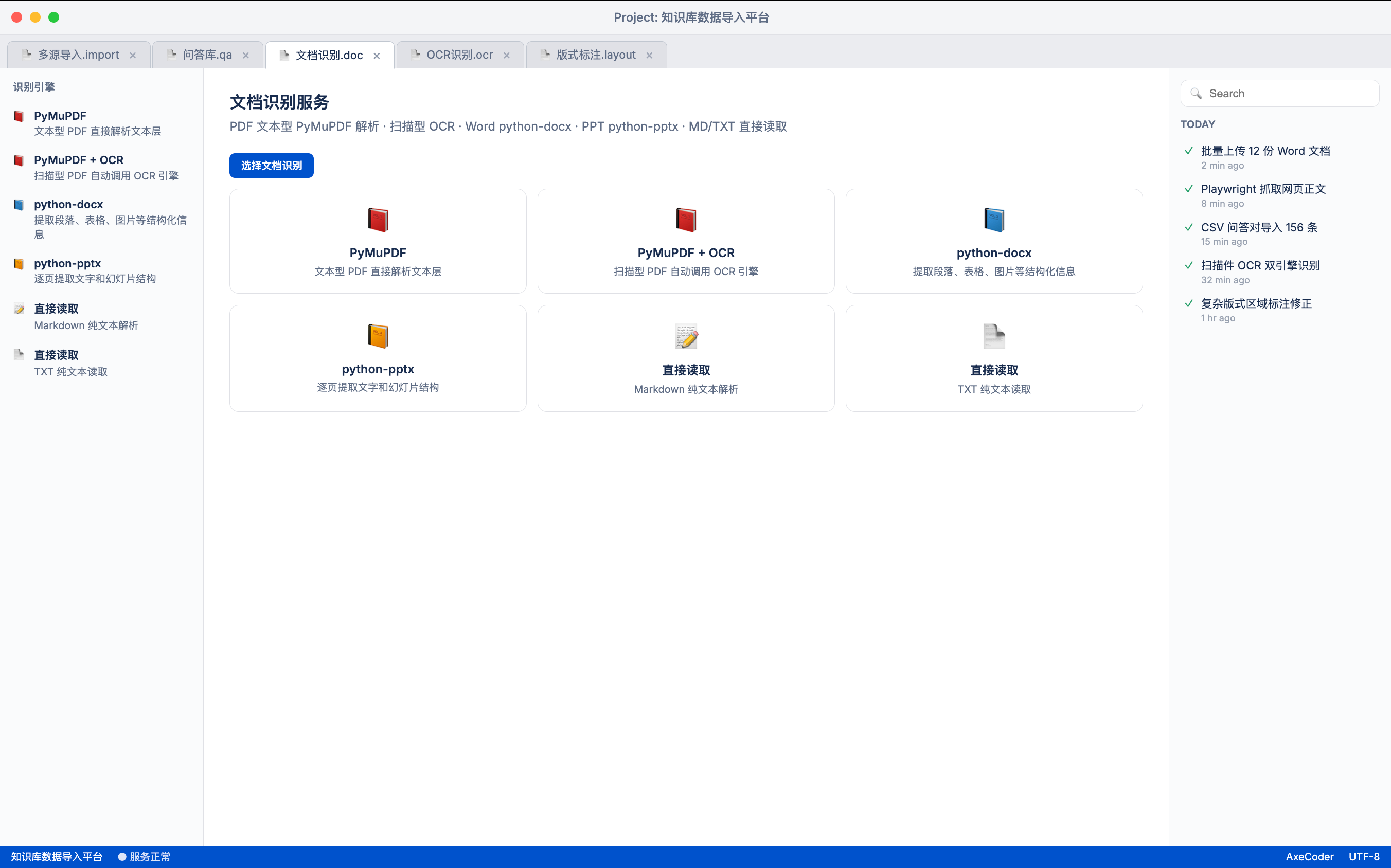
Task: Switch to the 问答库.qa tab
Action: (x=207, y=55)
